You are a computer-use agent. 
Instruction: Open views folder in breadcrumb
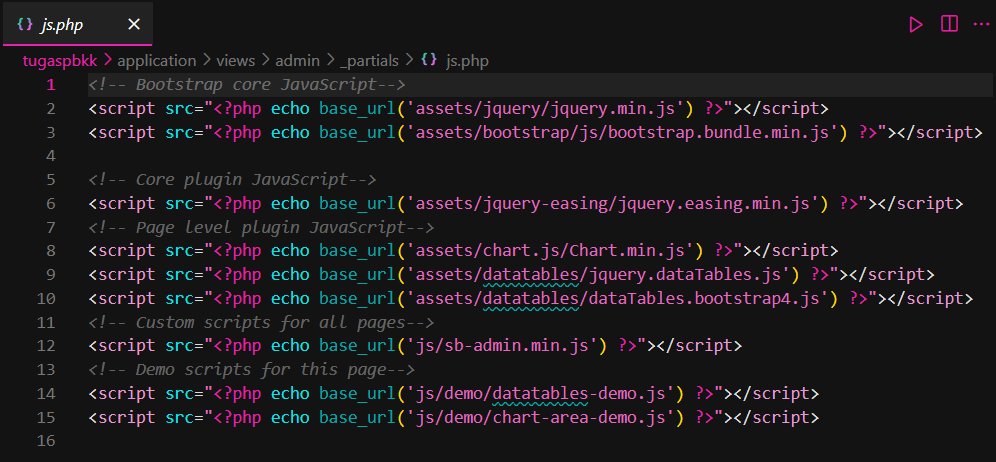click(x=236, y=61)
